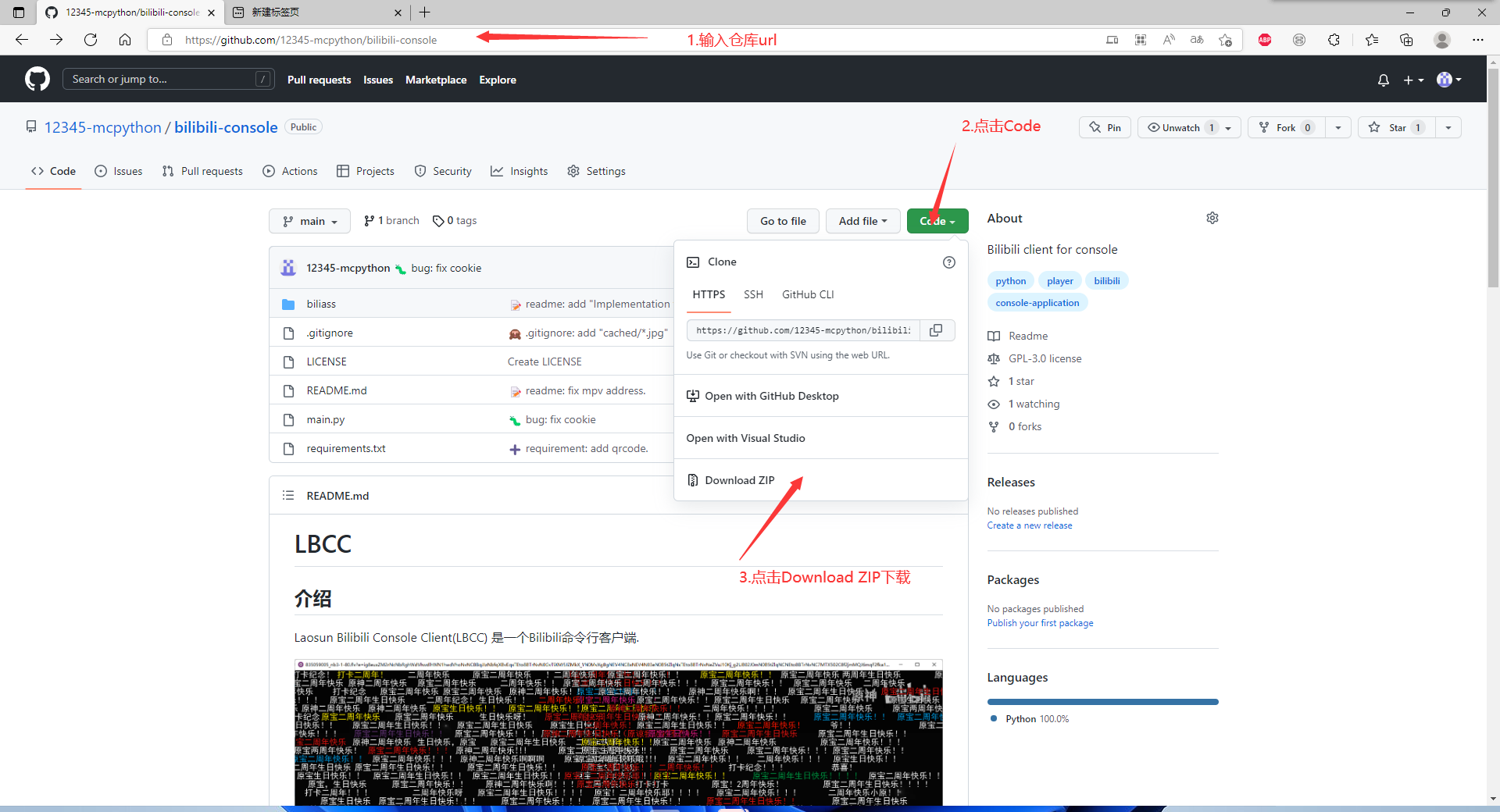Expand the main branch dropdown
1500x812 pixels.
pos(309,221)
